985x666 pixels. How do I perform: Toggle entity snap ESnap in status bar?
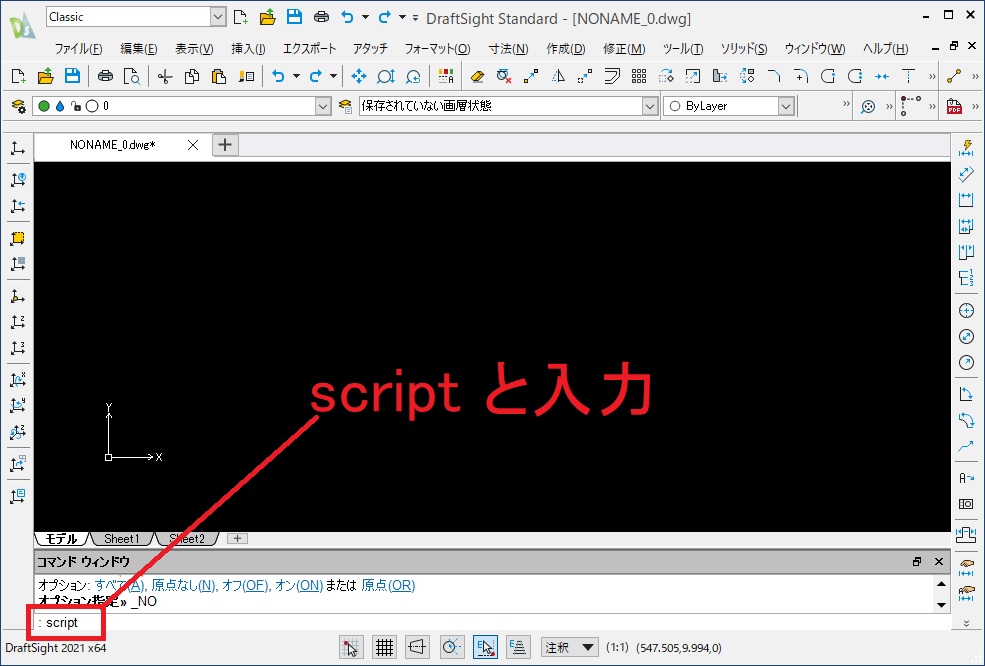(x=485, y=647)
